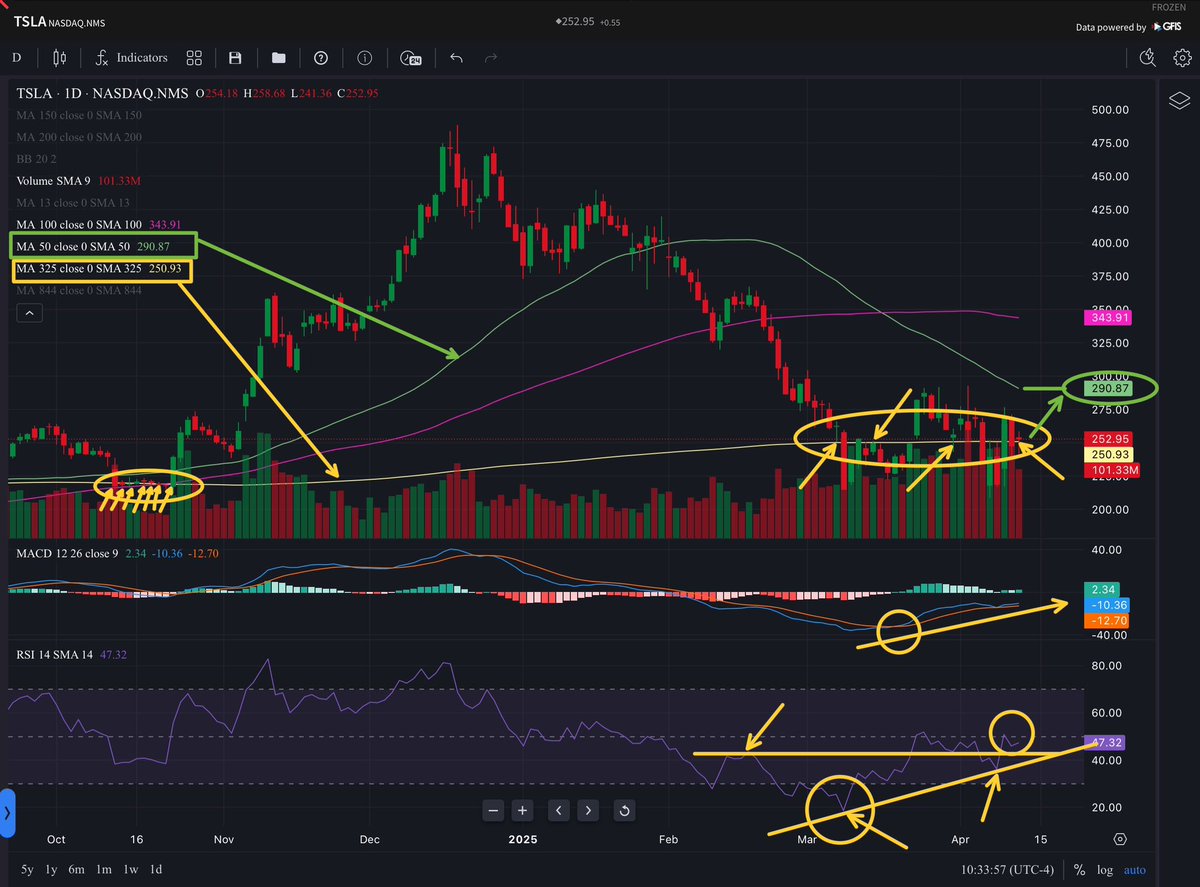This screenshot has width=1200, height=887.
Task: Toggle hidden MA 150 indicator legend
Action: pos(79,115)
